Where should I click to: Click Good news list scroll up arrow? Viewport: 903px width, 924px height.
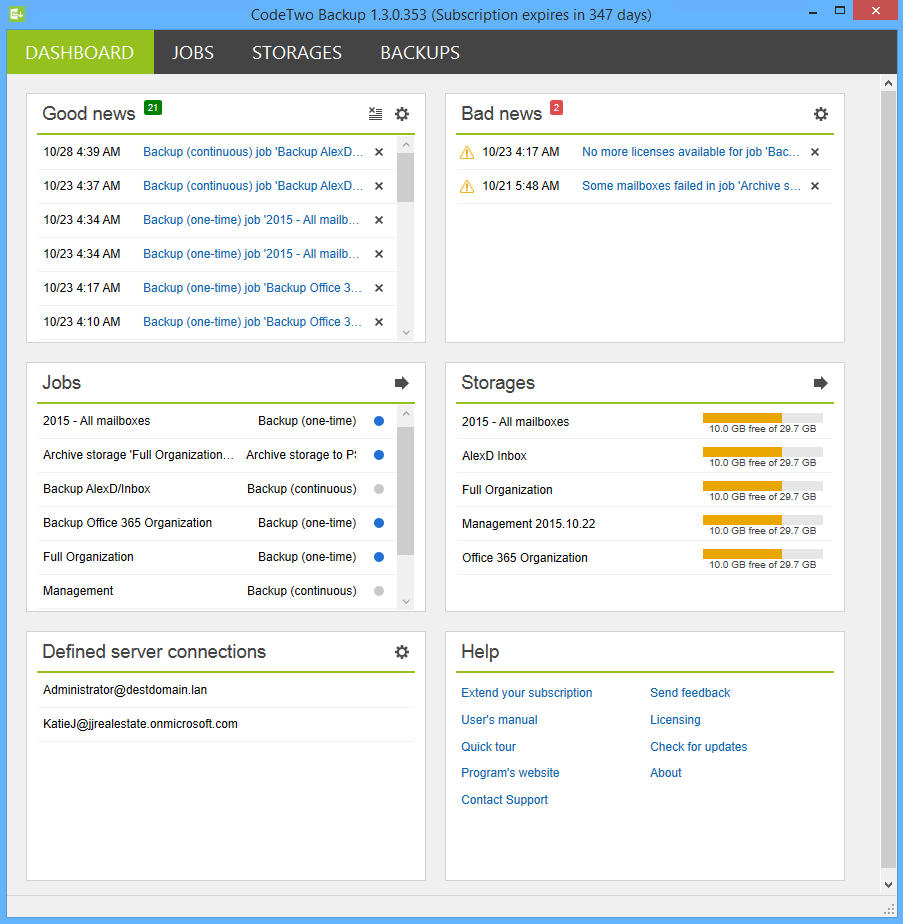click(x=406, y=144)
